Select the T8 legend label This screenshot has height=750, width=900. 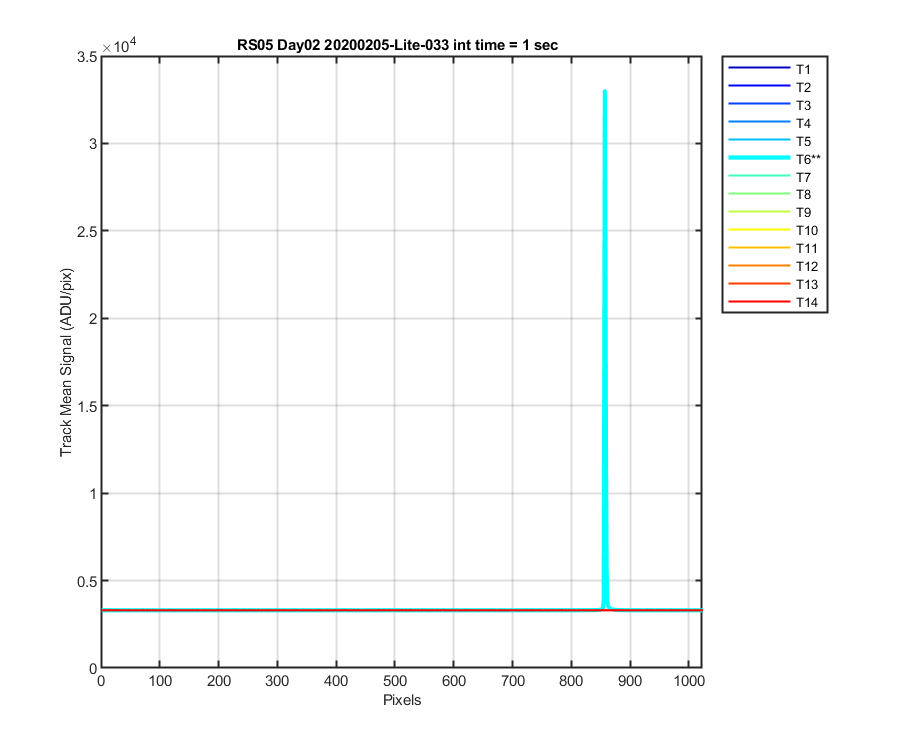pos(803,195)
